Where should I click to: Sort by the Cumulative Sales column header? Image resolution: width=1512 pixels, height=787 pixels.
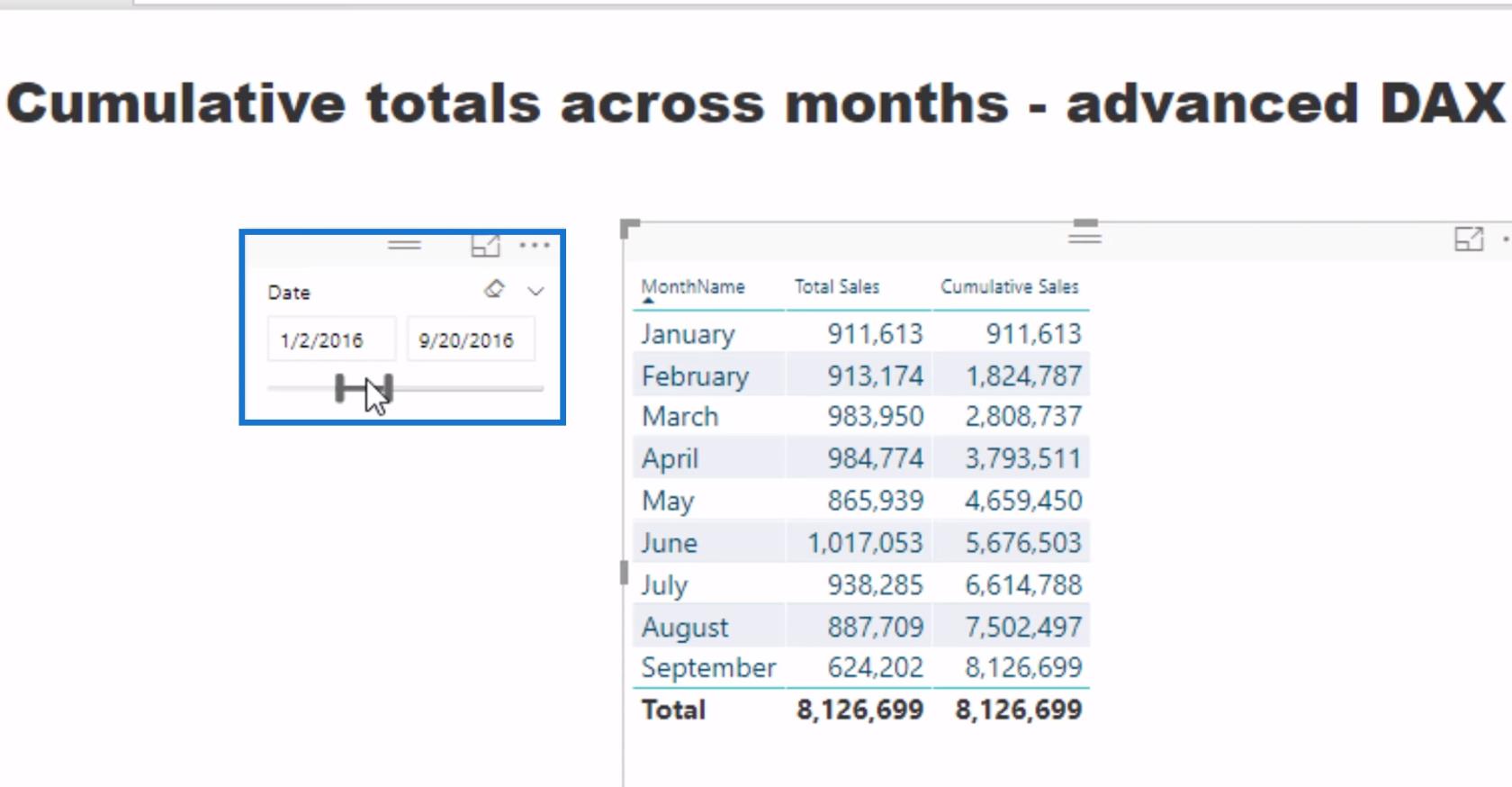[x=1009, y=286]
